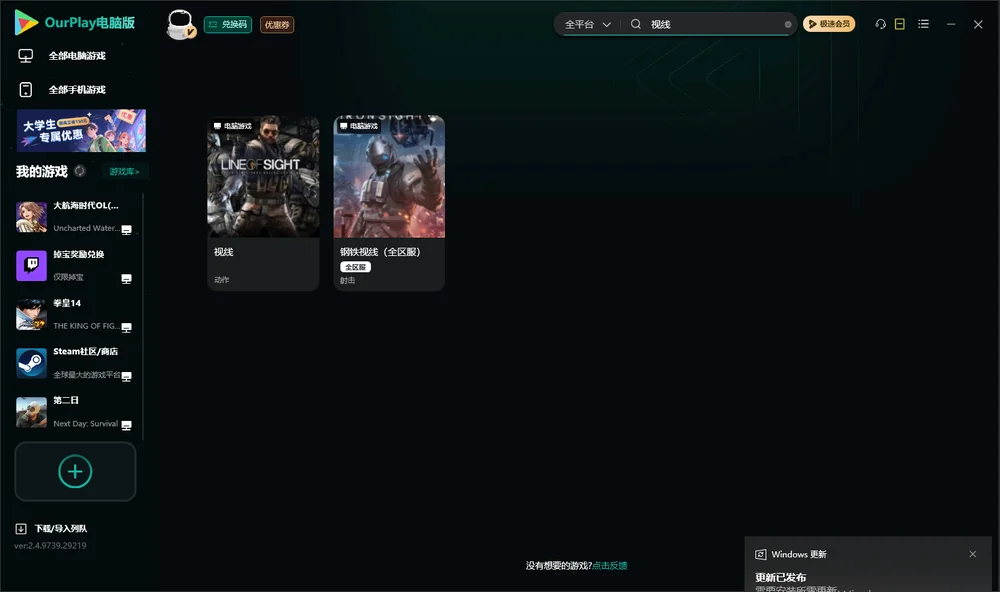Click the PC badge on the 大航海时代OL row

(x=126, y=230)
